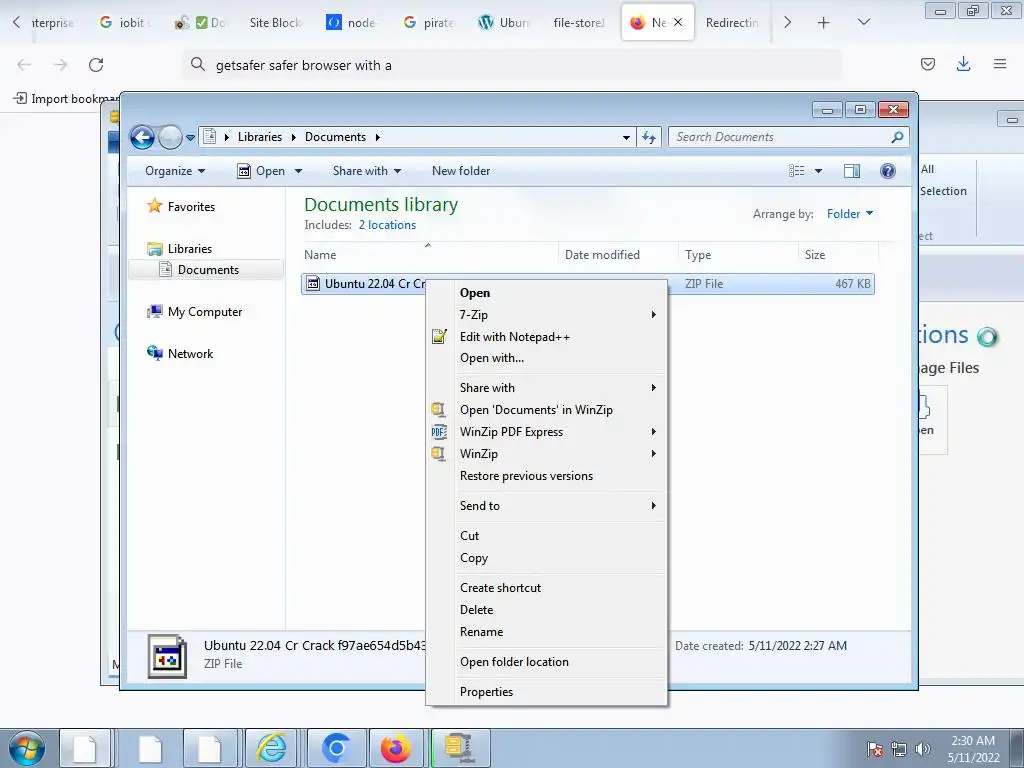The height and width of the screenshot is (768, 1024).
Task: Open recent locations dropdown arrow
Action: click(190, 138)
